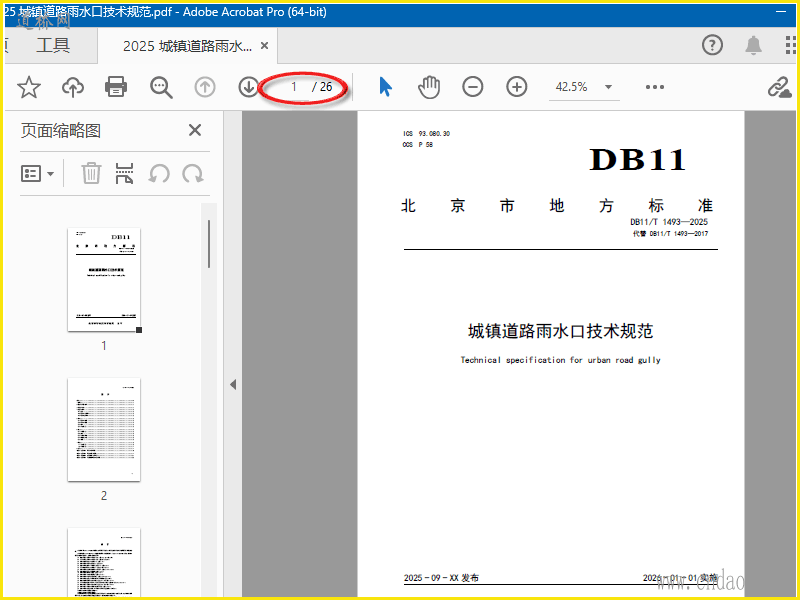The height and width of the screenshot is (600, 800).
Task: Print the PDF document
Action: coord(116,87)
